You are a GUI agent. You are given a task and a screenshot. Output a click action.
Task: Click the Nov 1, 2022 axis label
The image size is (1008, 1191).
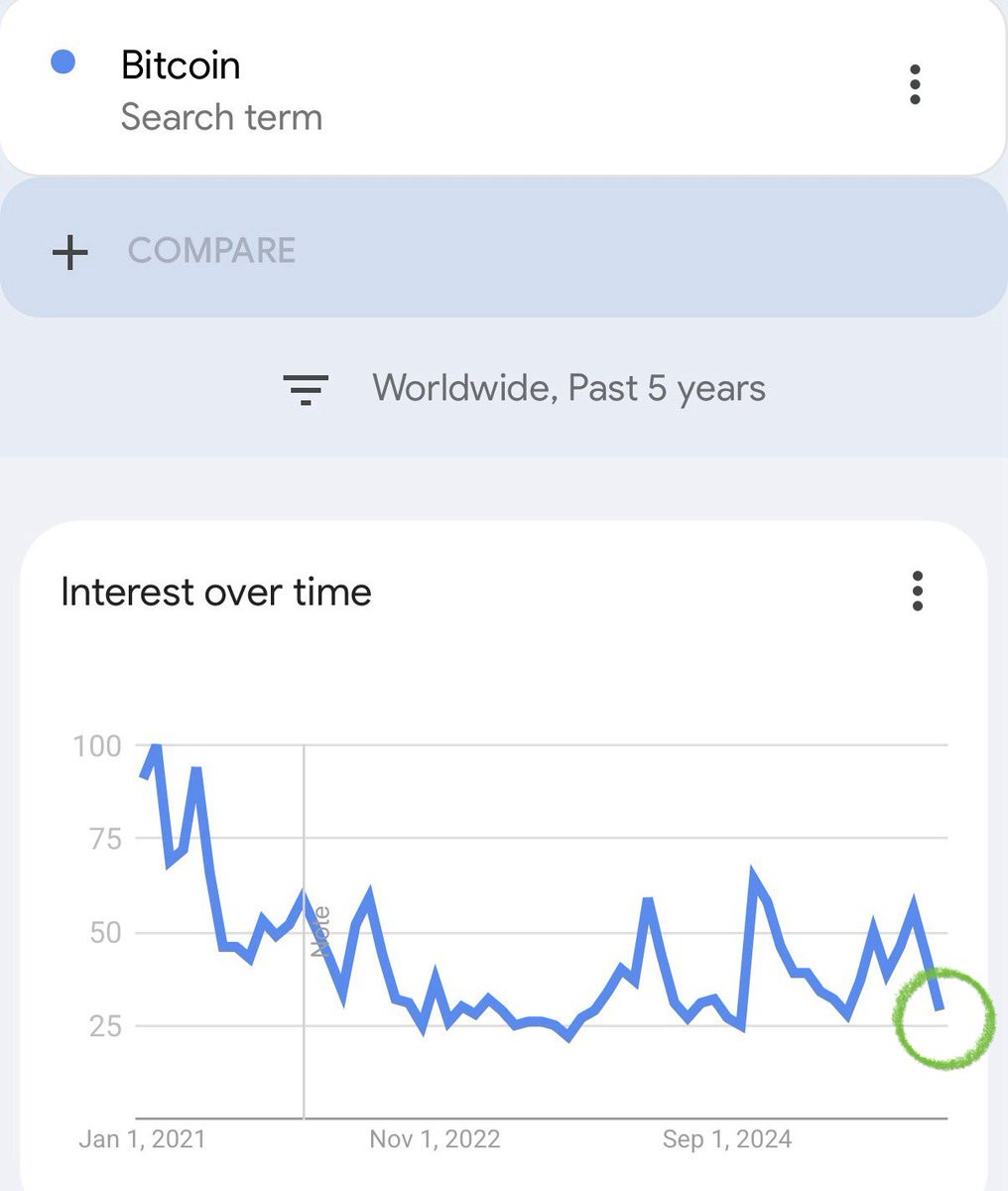(x=435, y=1138)
